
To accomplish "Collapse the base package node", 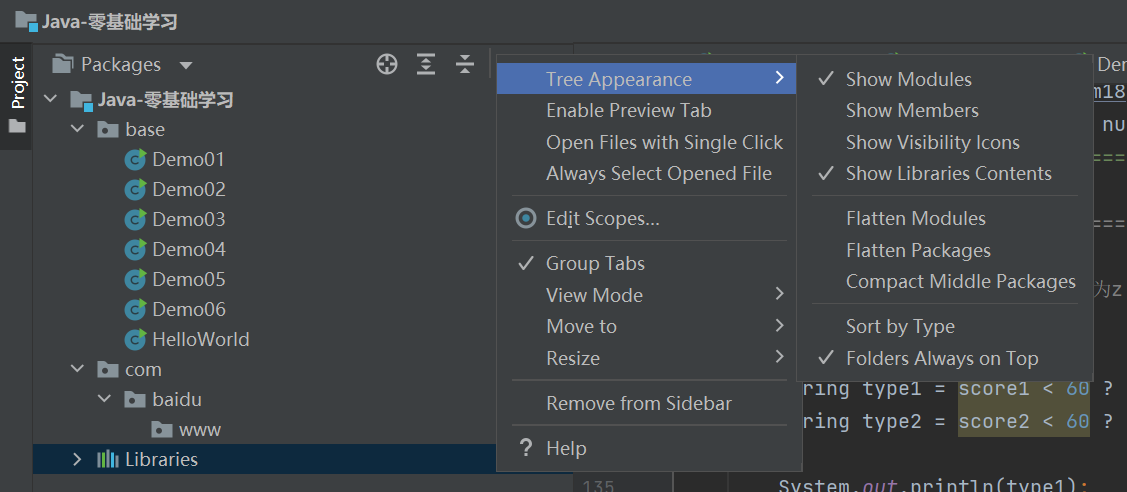I will click(78, 130).
